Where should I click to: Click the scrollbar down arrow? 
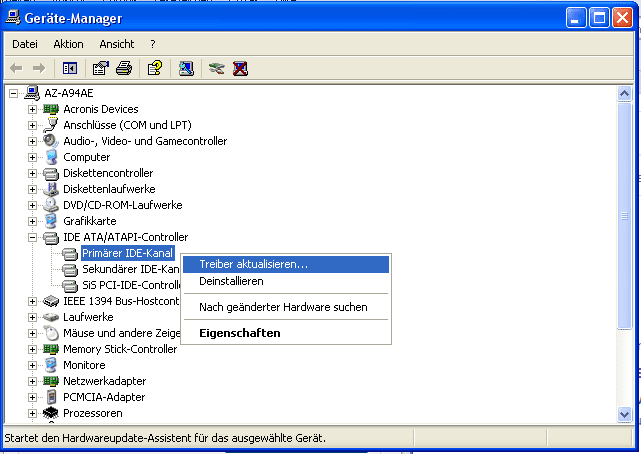coord(624,414)
